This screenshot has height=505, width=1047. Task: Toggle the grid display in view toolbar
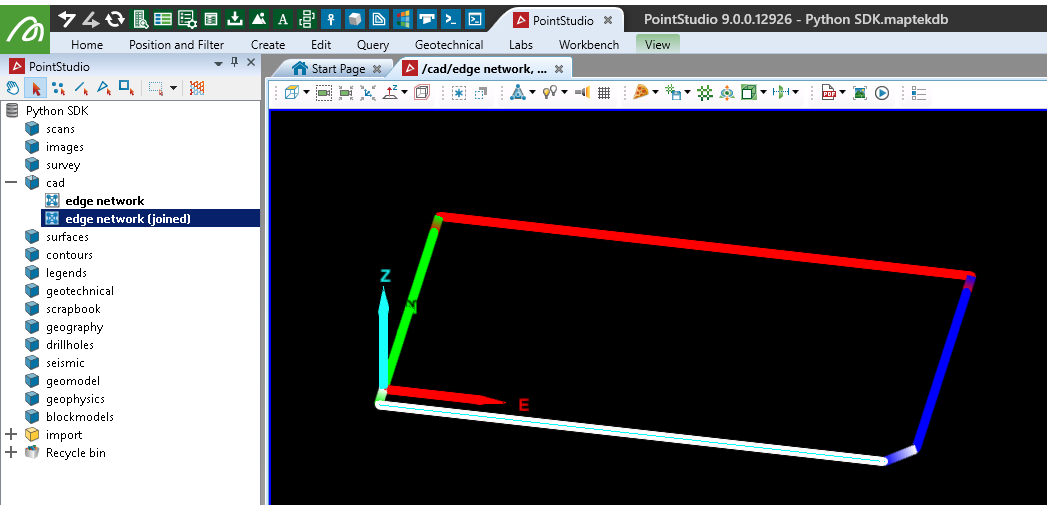[604, 93]
